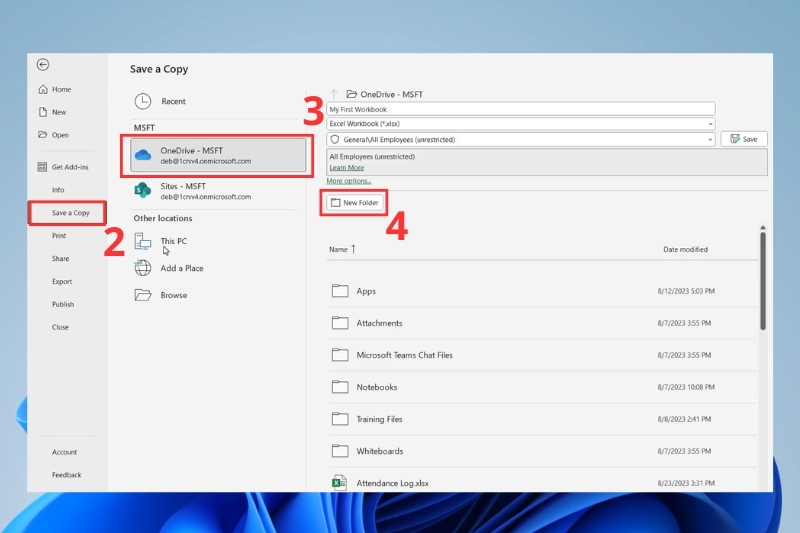
Task: Click the Attachments folder name
Action: pos(379,323)
